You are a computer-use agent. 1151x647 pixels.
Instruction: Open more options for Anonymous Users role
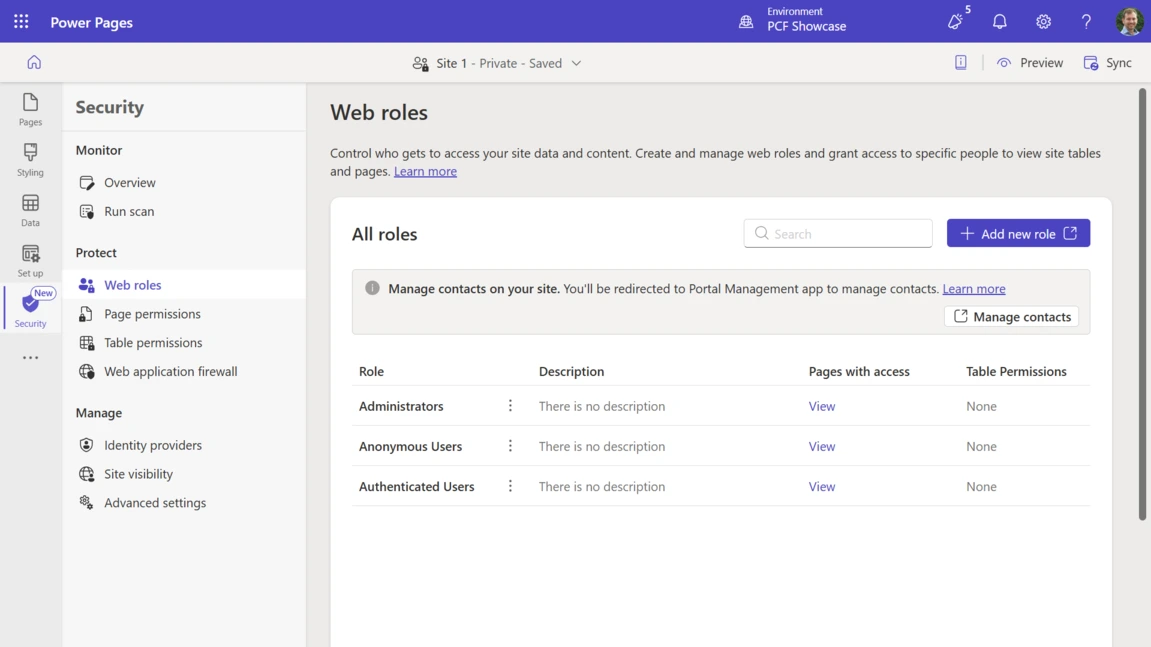tap(510, 446)
